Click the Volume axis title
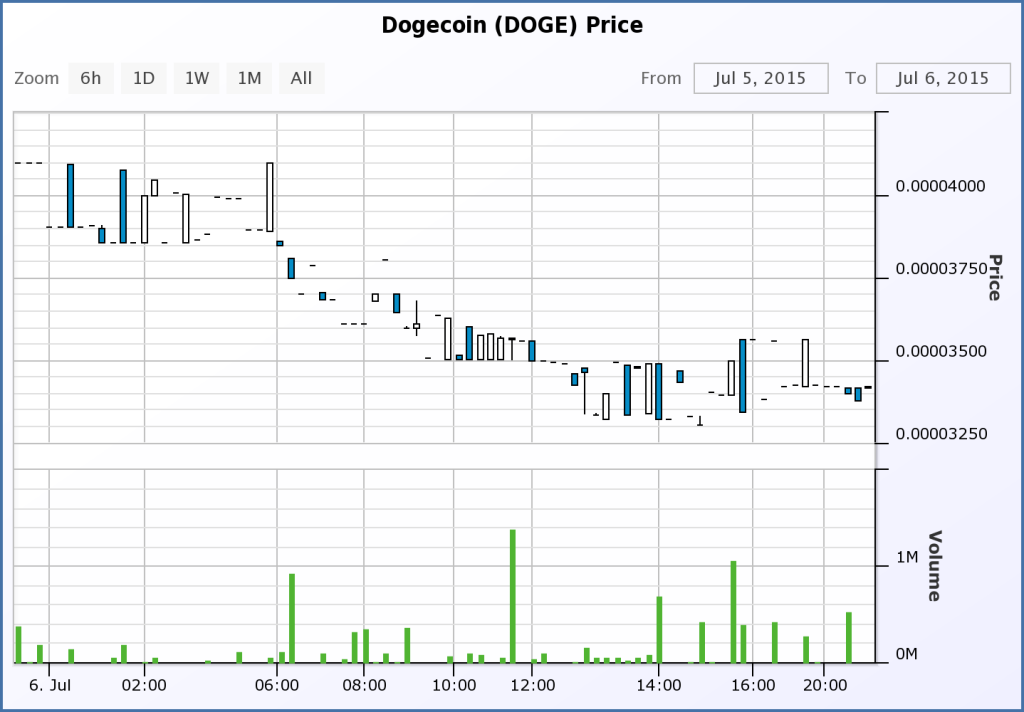This screenshot has height=712, width=1024. coord(935,566)
